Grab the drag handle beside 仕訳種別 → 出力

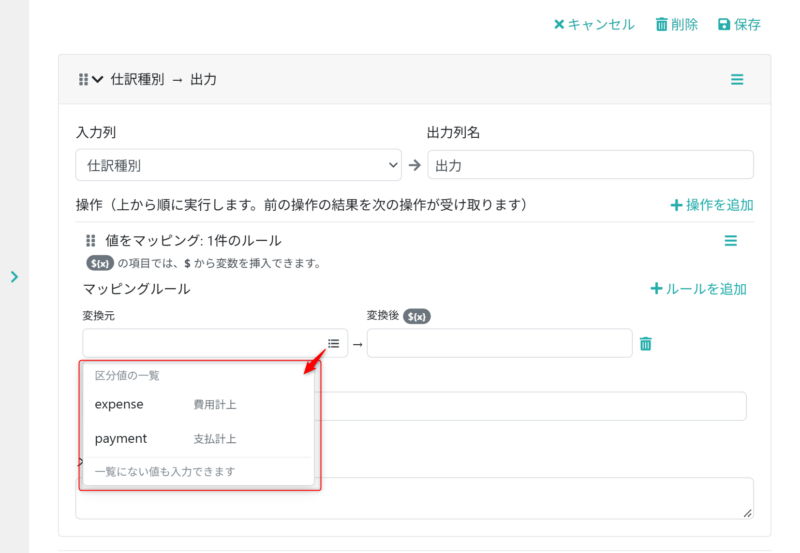point(83,80)
